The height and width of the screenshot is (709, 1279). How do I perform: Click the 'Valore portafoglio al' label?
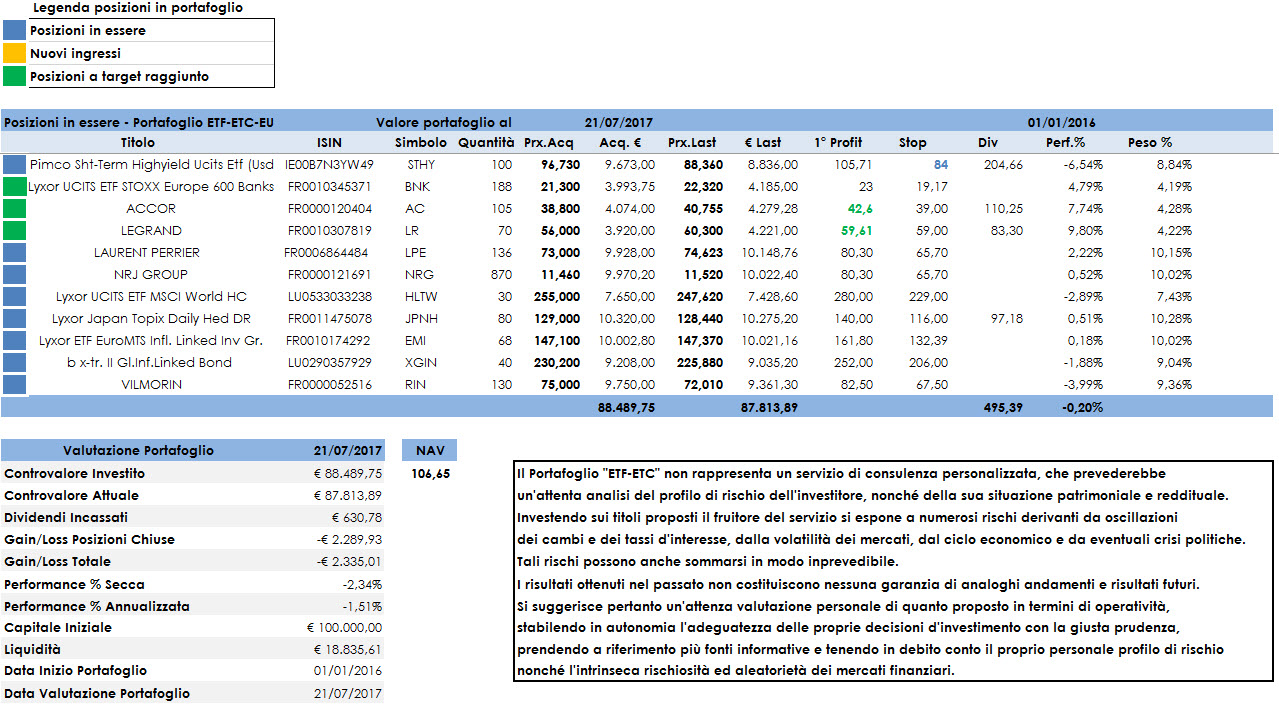click(x=443, y=122)
